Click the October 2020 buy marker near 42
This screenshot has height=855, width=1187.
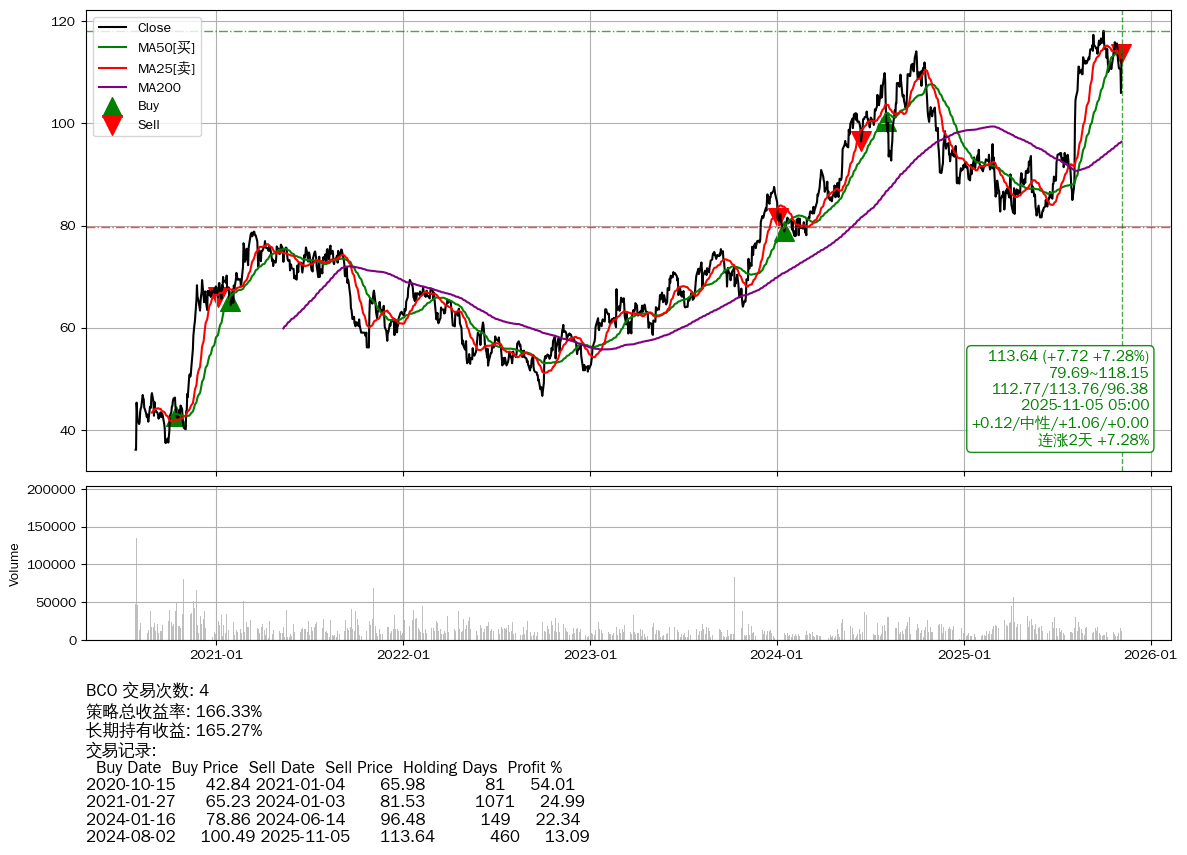(x=176, y=416)
